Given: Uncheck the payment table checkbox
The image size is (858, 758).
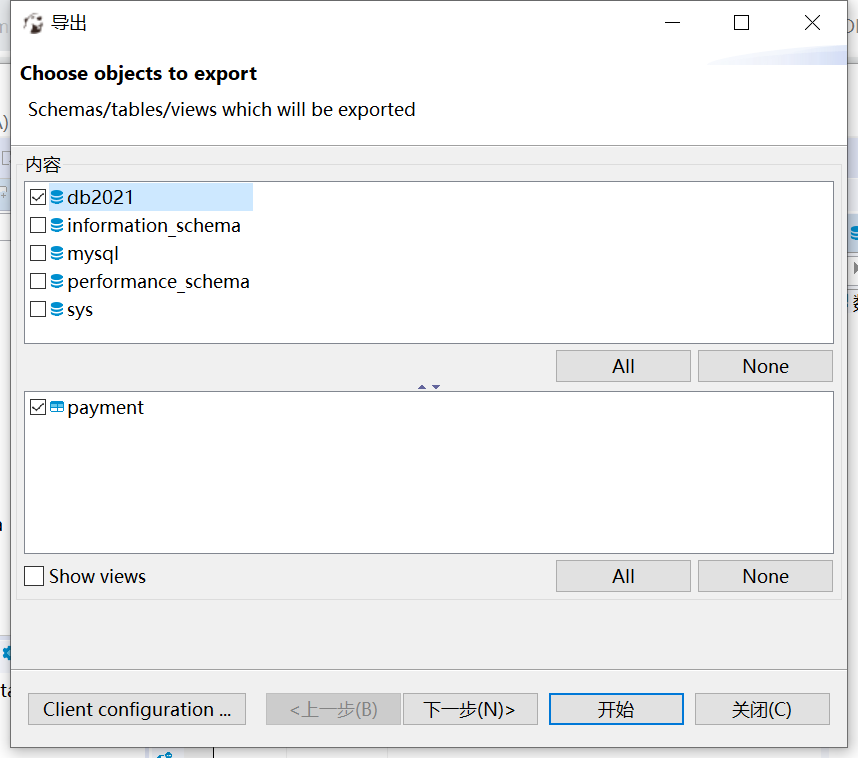Looking at the screenshot, I should [x=38, y=407].
